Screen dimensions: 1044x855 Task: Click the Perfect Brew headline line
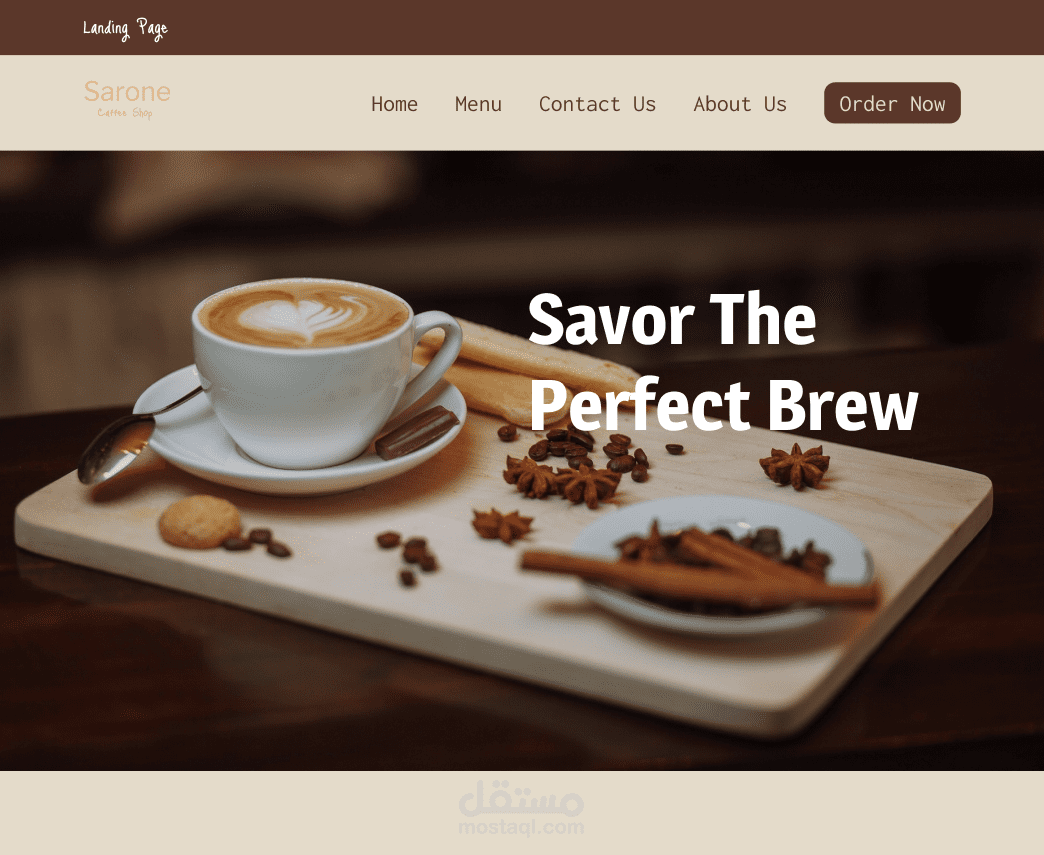click(x=724, y=405)
